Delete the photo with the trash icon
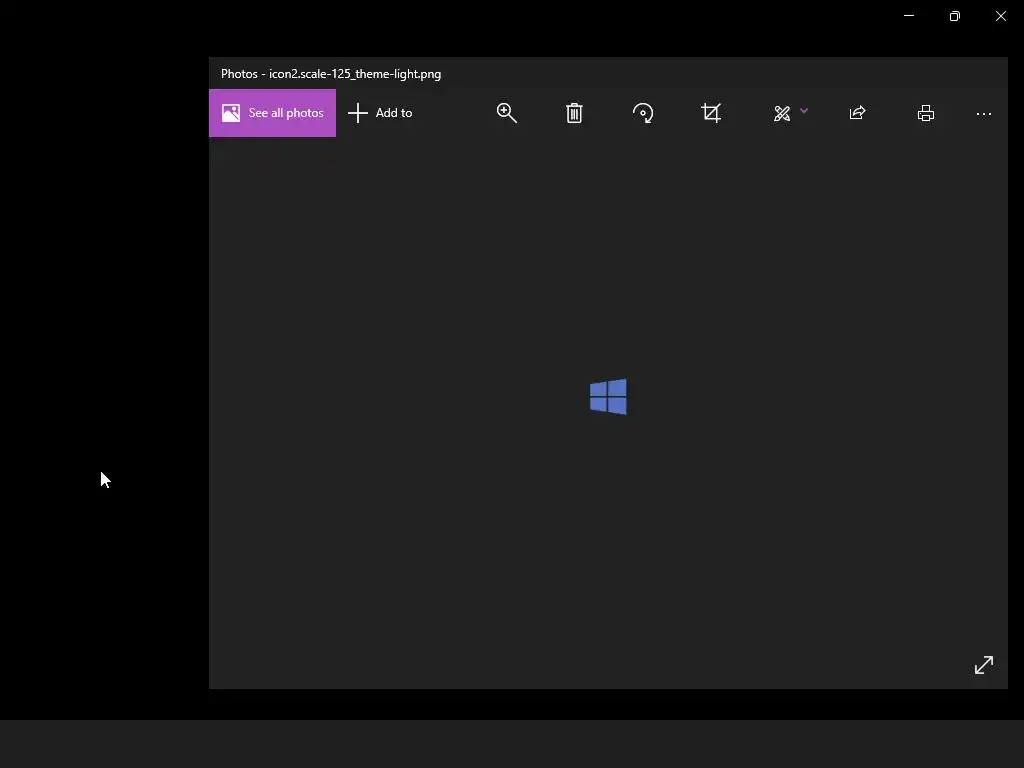 point(574,113)
